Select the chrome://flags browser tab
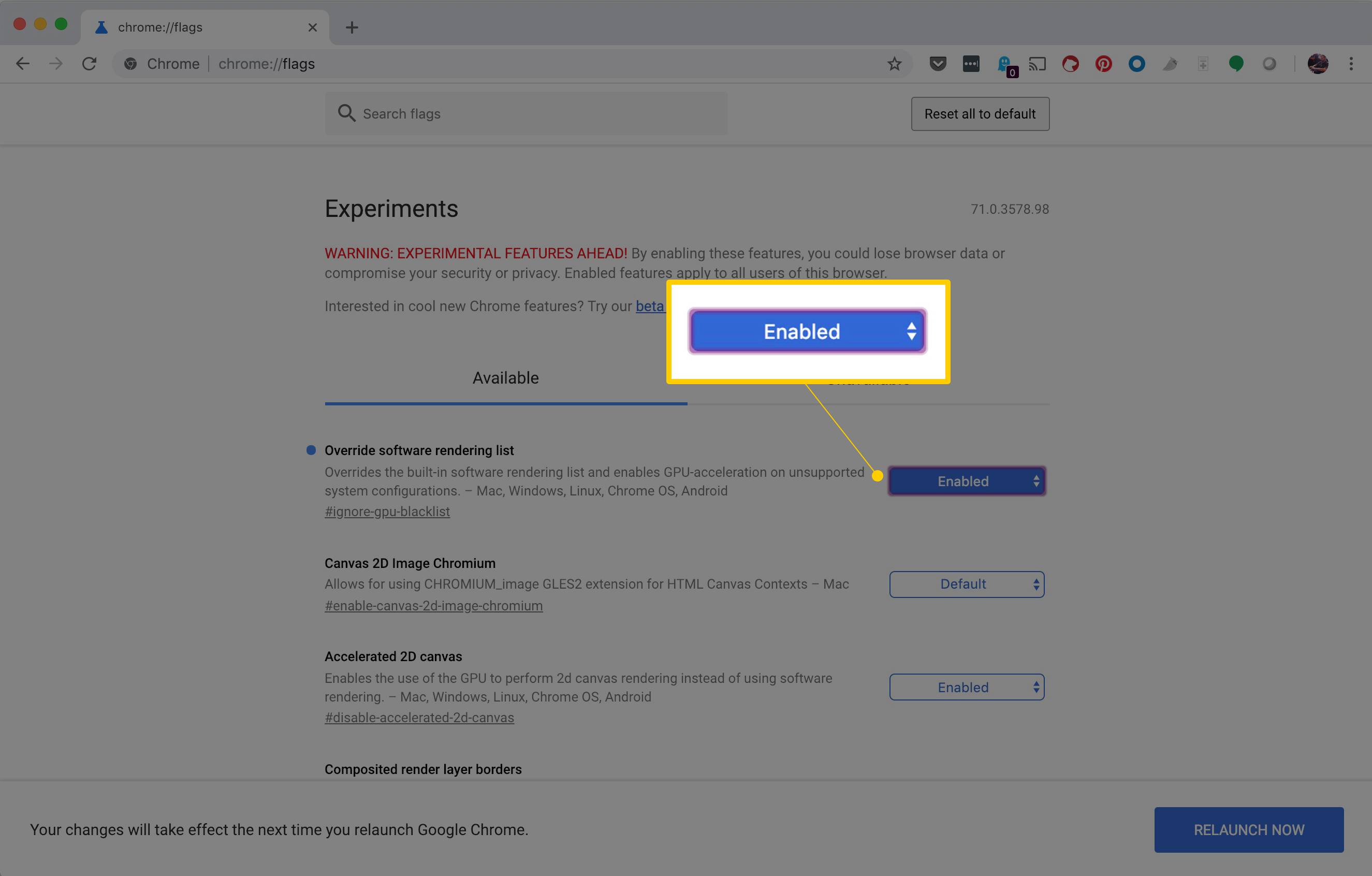This screenshot has height=876, width=1372. click(205, 27)
